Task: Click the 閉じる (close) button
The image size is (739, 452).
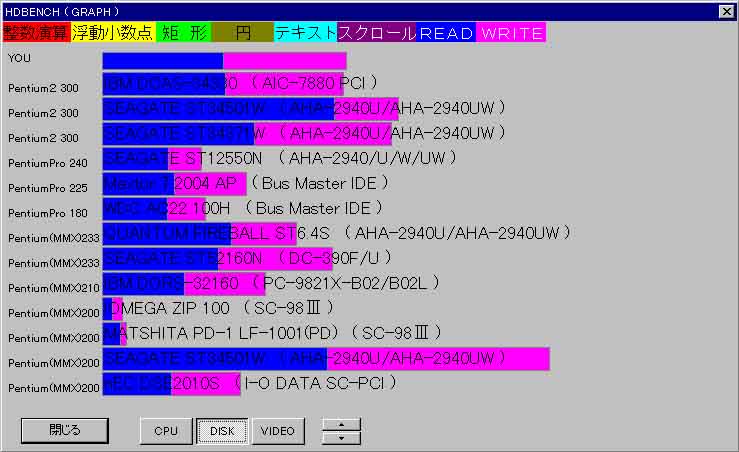Action: coord(64,431)
